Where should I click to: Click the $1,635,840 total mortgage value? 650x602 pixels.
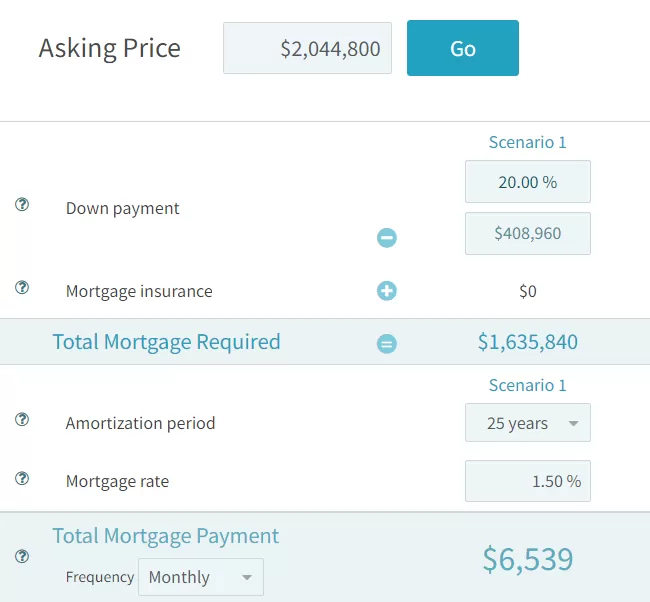[x=528, y=342]
